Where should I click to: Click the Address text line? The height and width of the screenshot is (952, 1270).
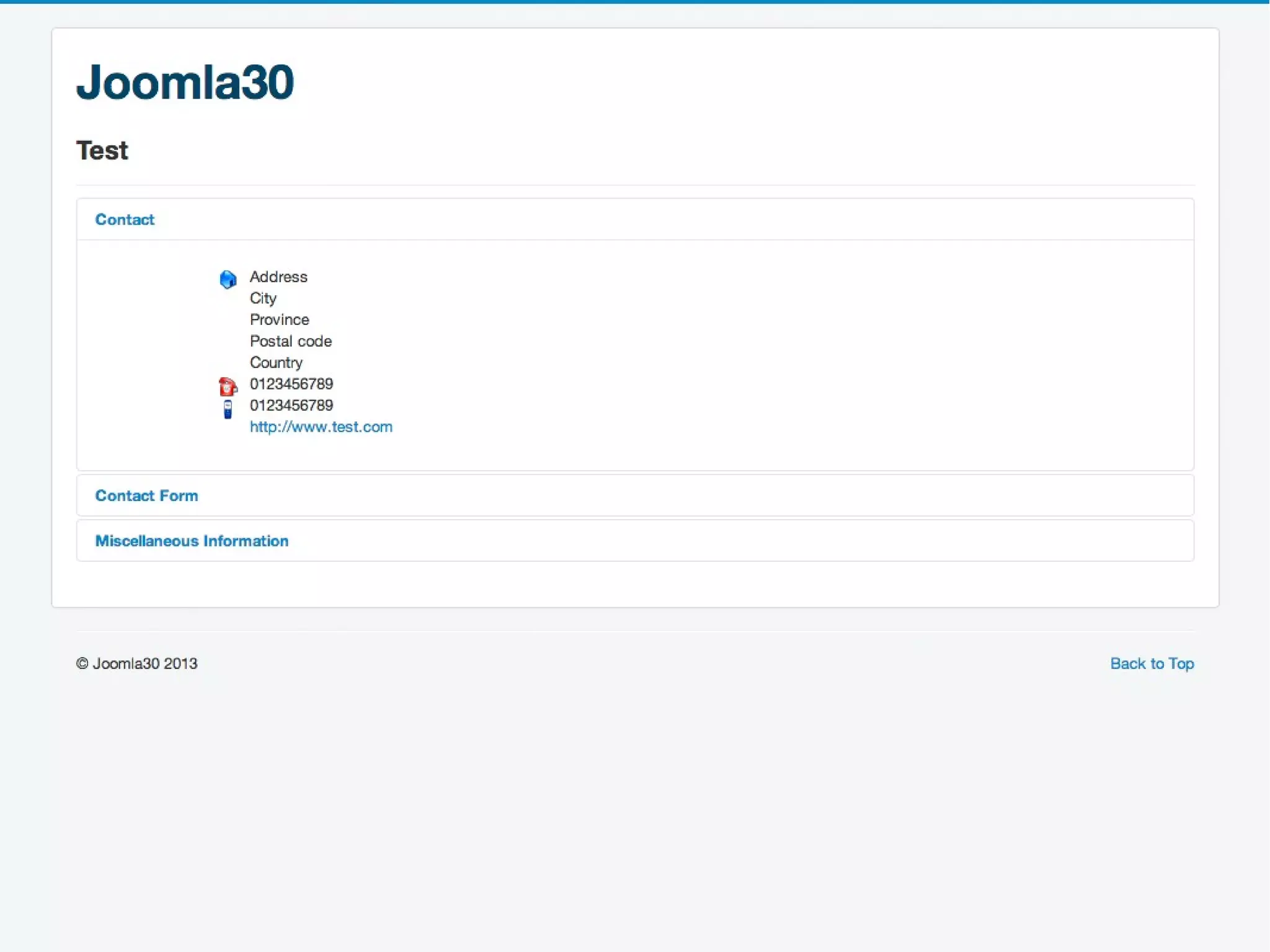point(278,277)
